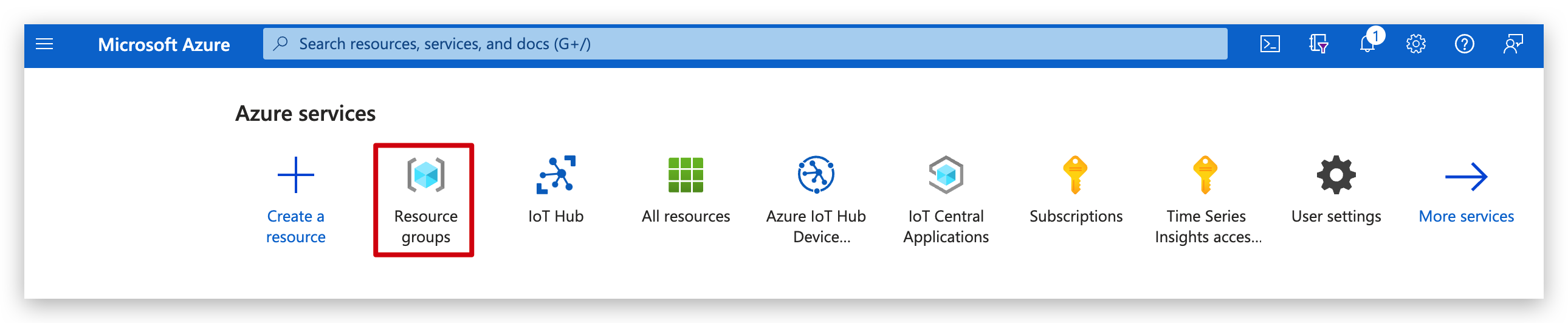
Task: Open the User settings gear
Action: pos(1336,175)
